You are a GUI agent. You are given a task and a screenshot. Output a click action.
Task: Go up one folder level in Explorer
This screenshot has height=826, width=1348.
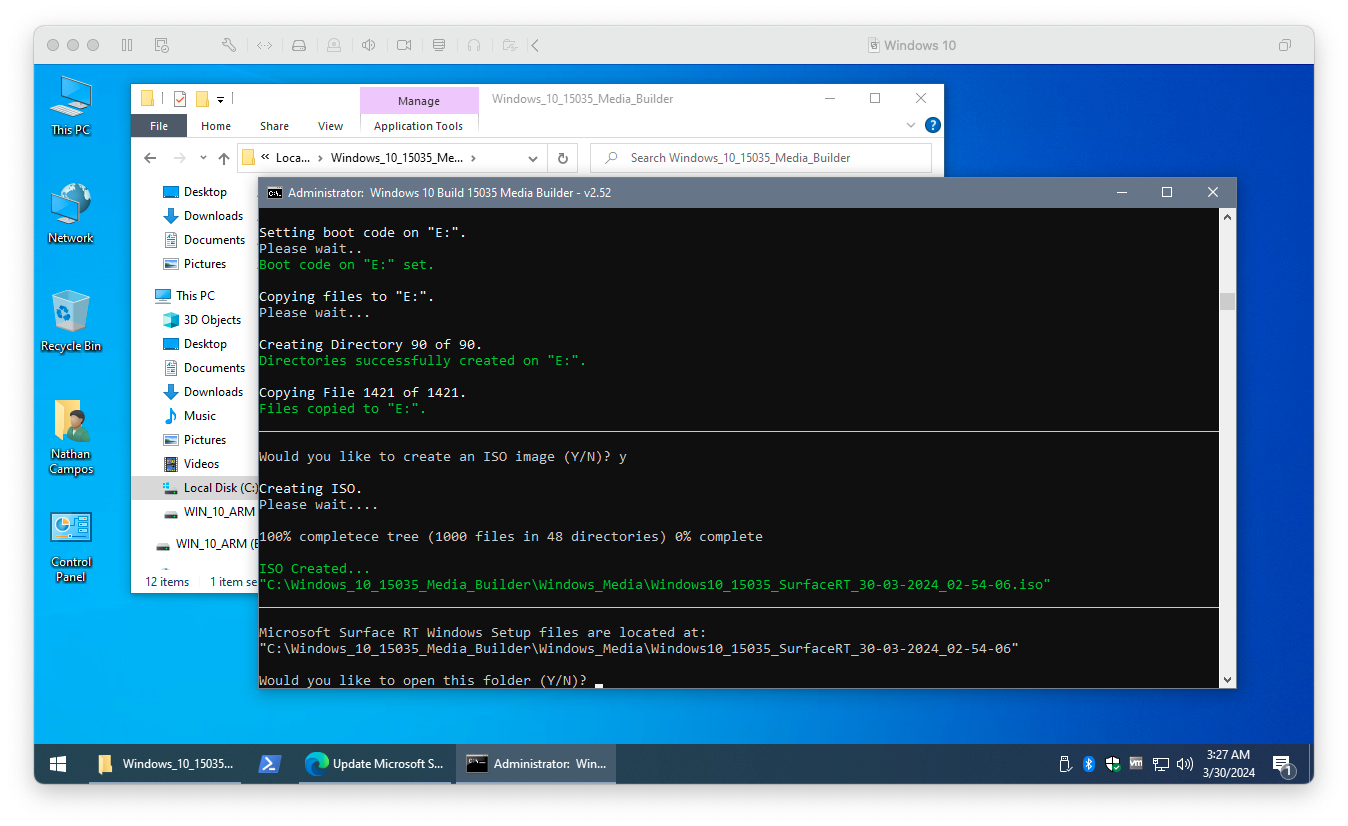[x=223, y=158]
